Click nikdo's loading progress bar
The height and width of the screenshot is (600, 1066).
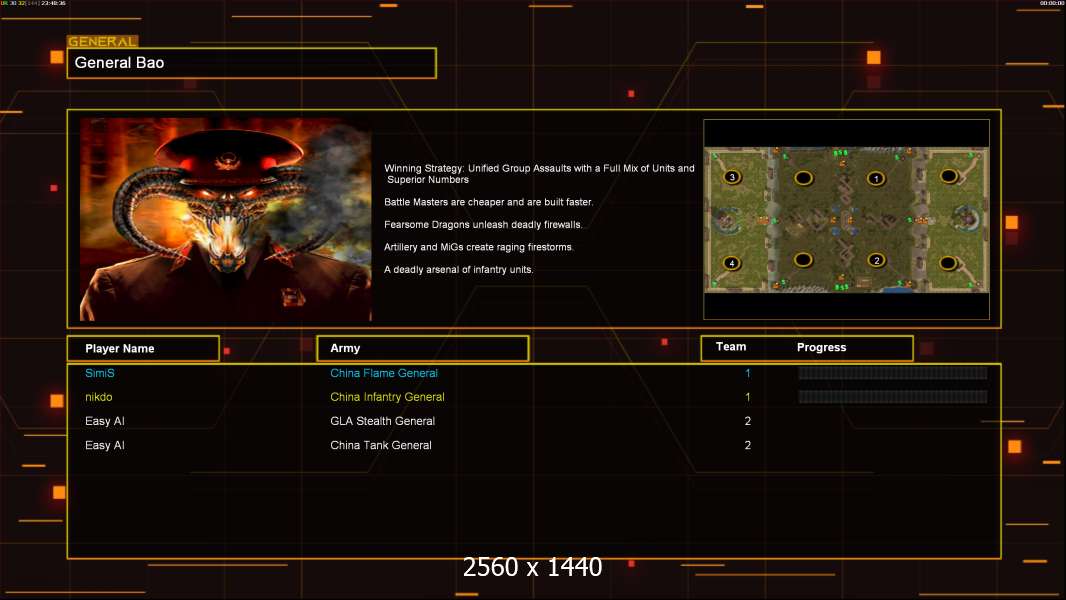[893, 397]
